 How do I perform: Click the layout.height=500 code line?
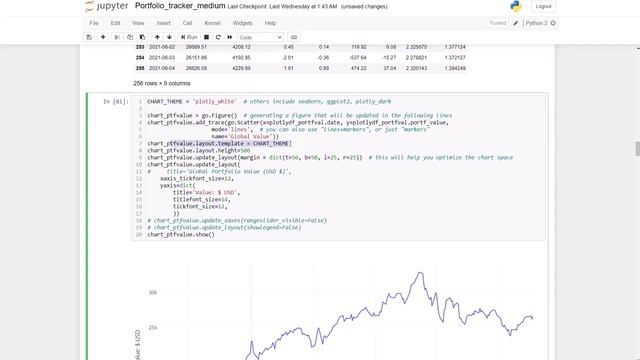tap(199, 151)
